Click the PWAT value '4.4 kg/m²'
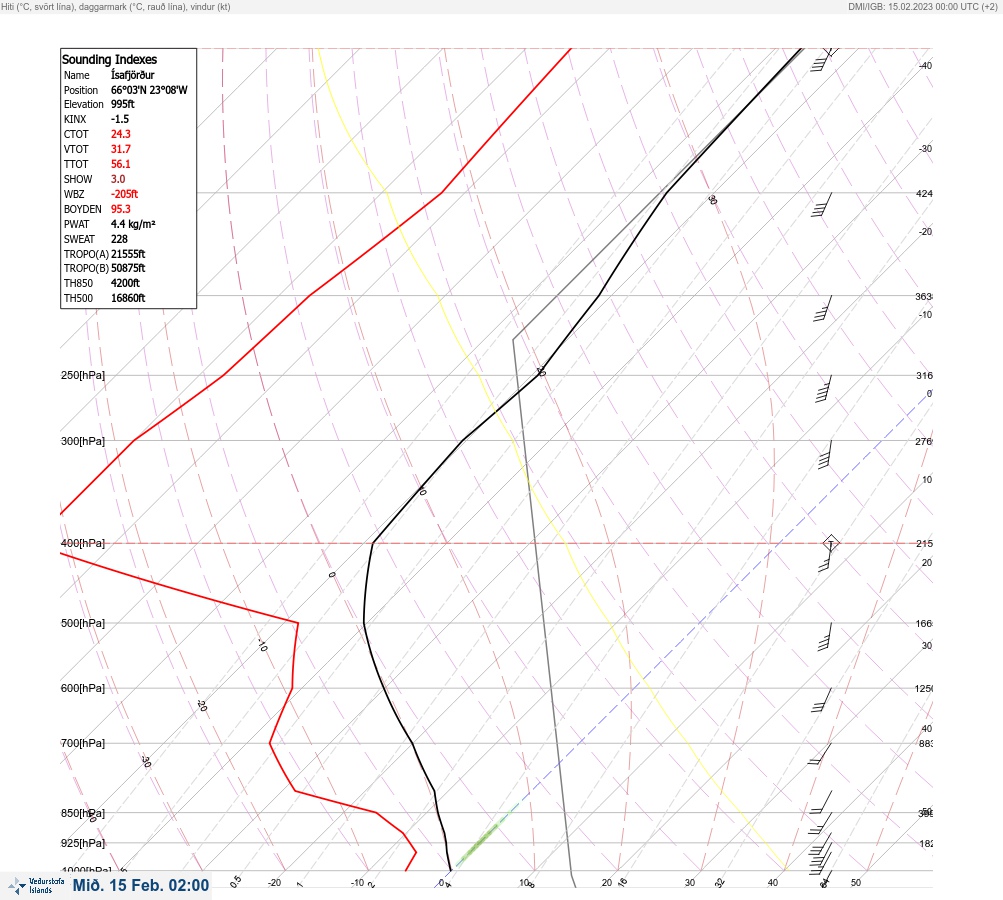1003x900 pixels. [x=133, y=224]
